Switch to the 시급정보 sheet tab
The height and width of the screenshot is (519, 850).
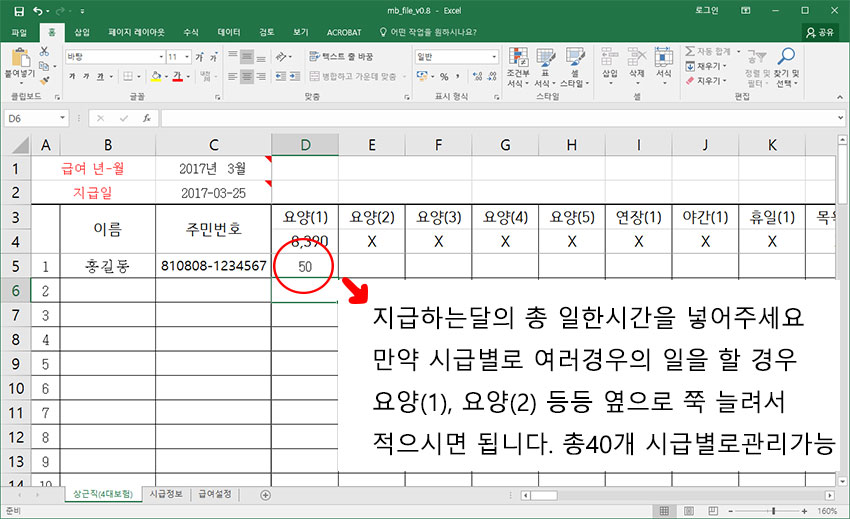(x=166, y=494)
